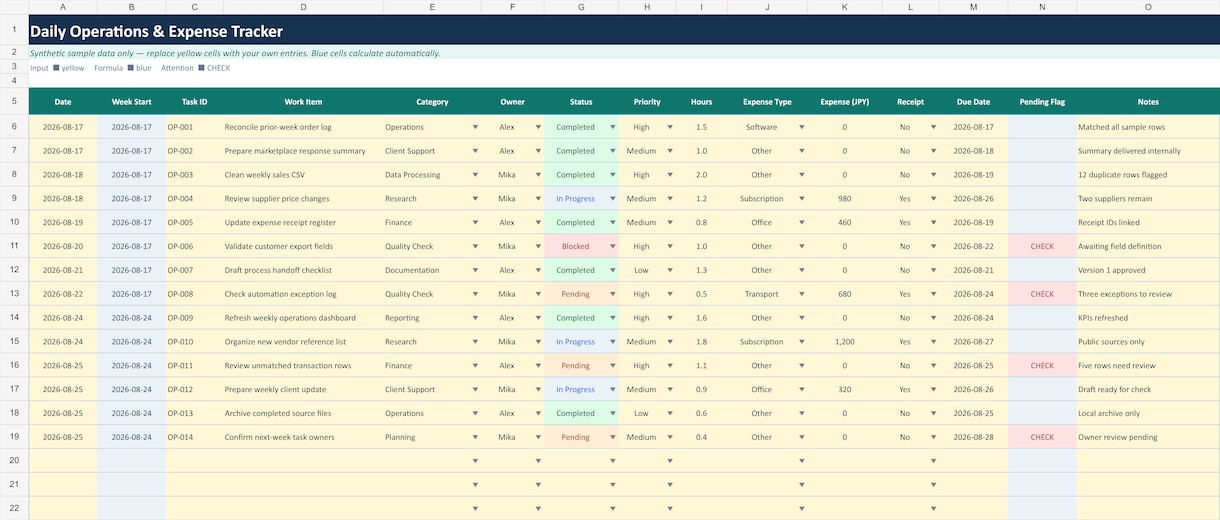Image resolution: width=1220 pixels, height=520 pixels.
Task: Select CHECK flag for task OP-011
Action: pos(1042,366)
